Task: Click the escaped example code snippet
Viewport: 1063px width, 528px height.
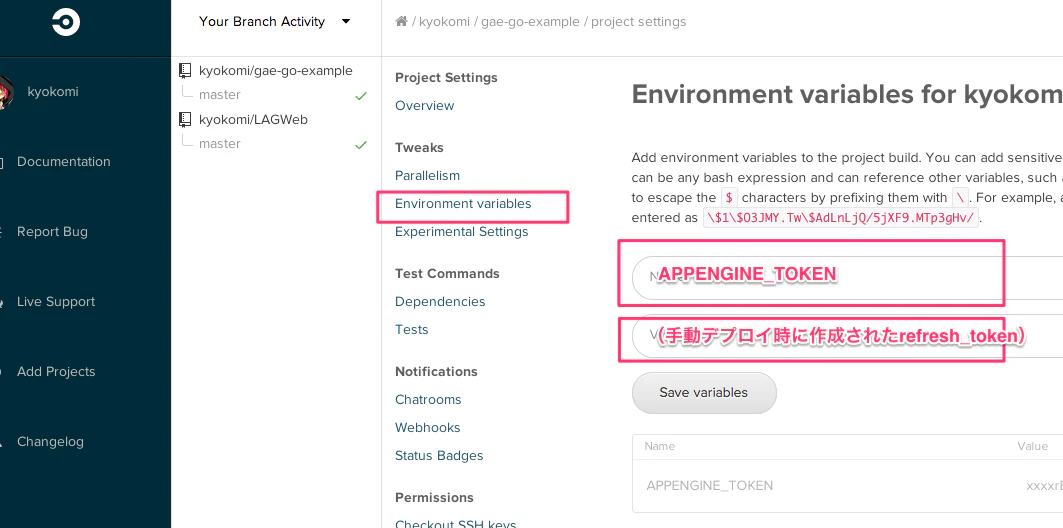Action: [x=841, y=218]
